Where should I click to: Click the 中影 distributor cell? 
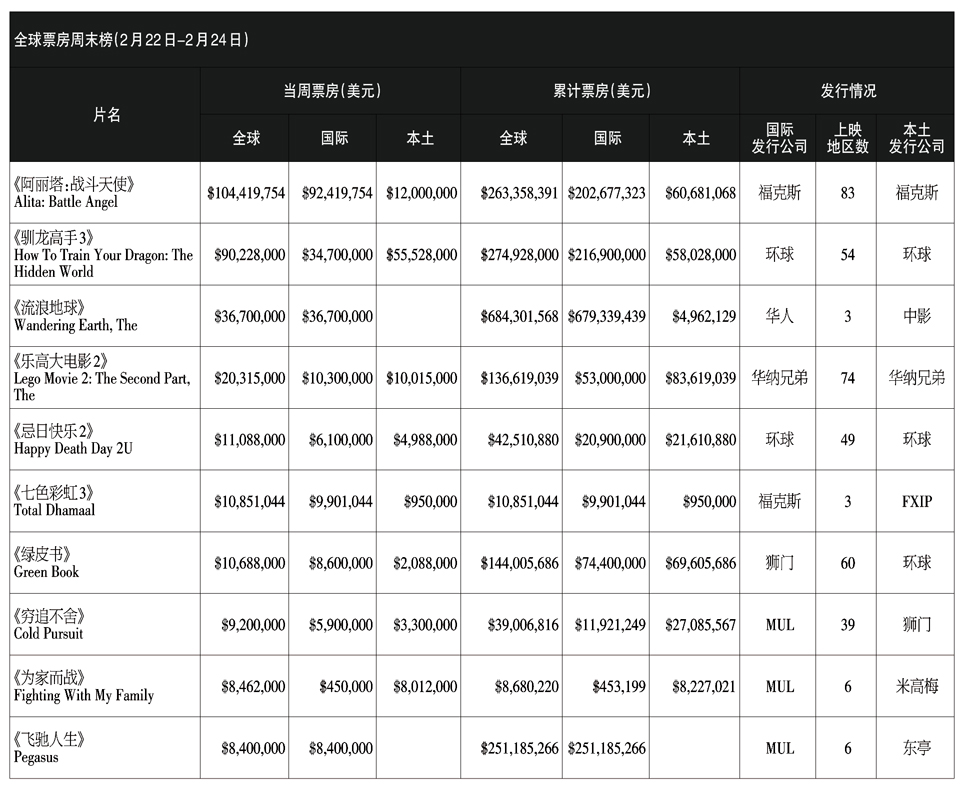click(916, 317)
